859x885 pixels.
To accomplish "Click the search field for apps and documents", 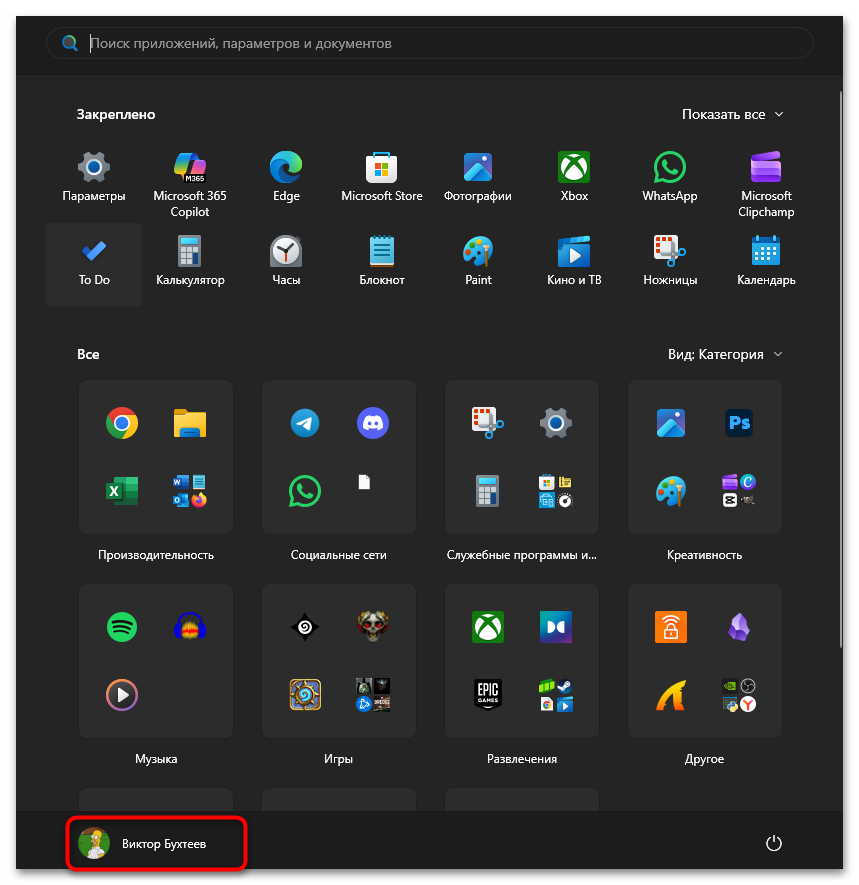I will pos(430,43).
